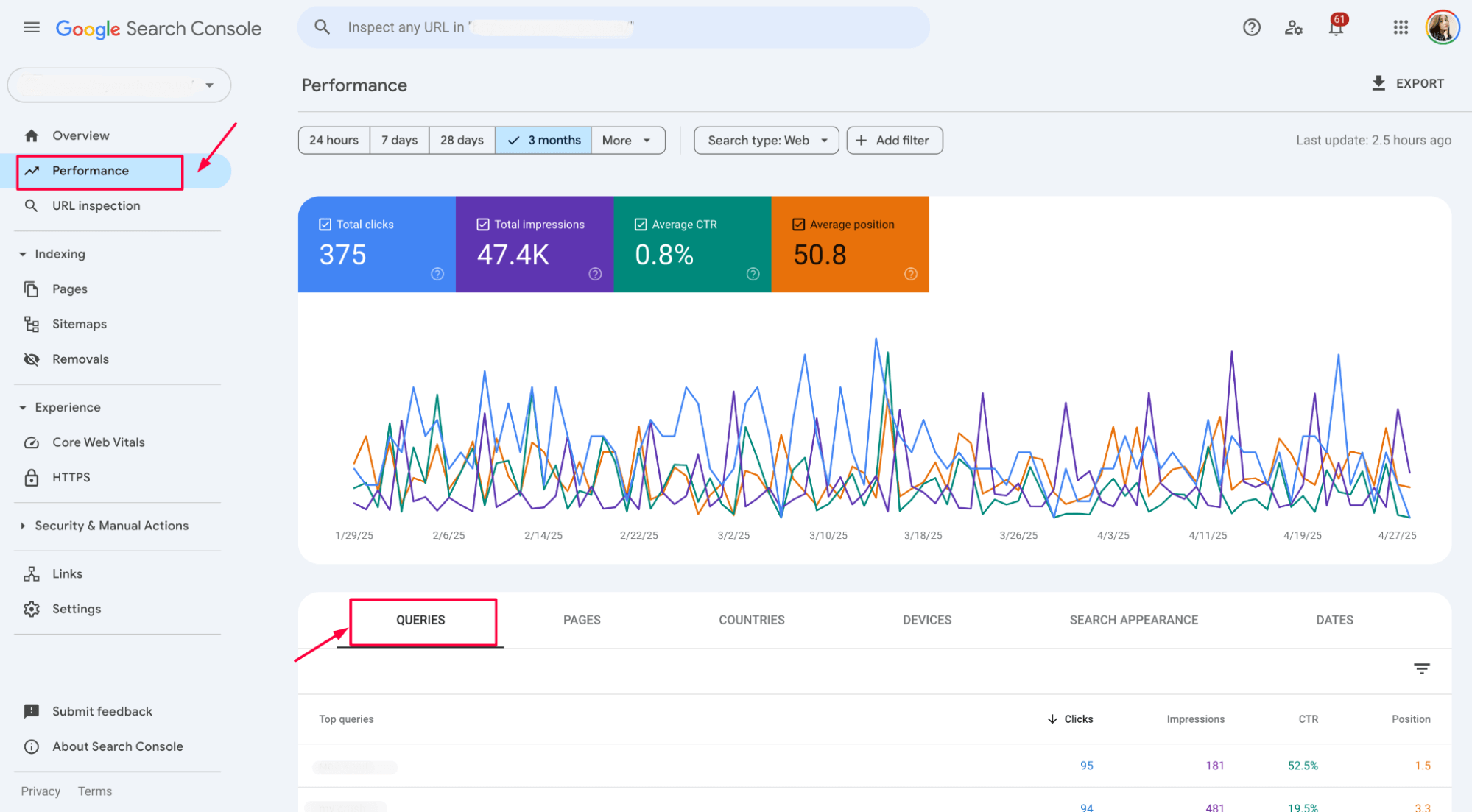Click the Removals crossed-eye icon
The width and height of the screenshot is (1472, 812).
(32, 359)
